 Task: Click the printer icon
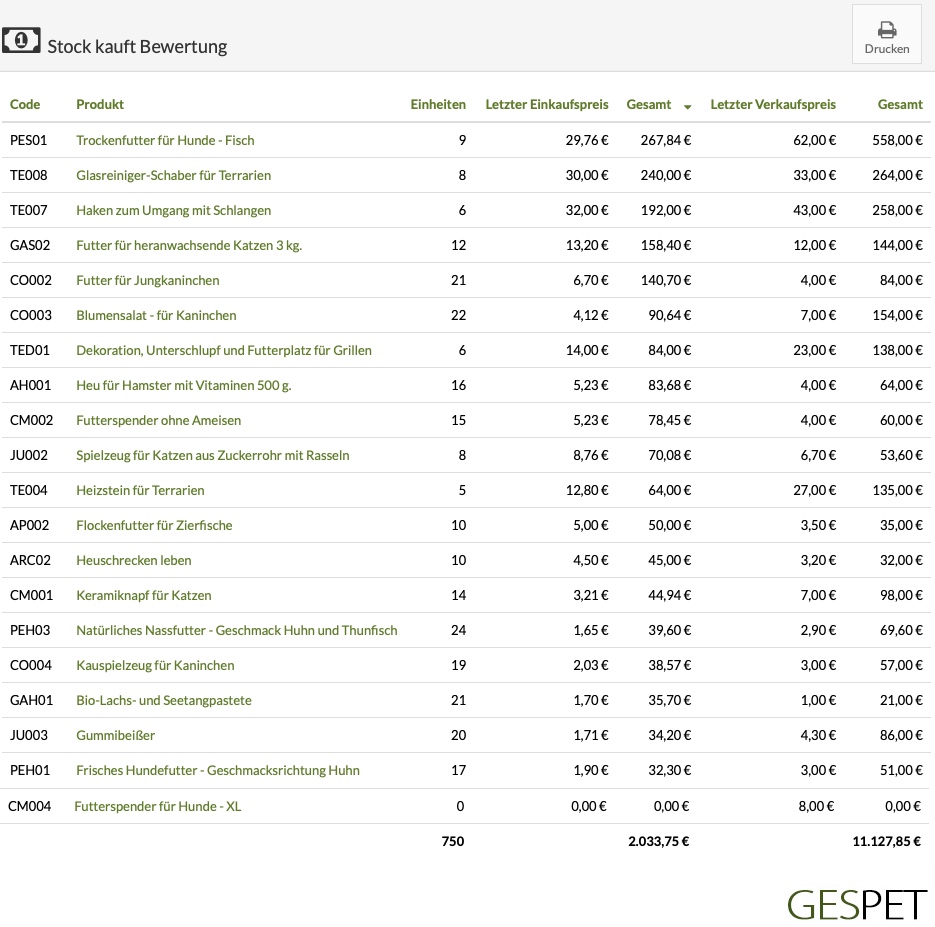coord(887,30)
